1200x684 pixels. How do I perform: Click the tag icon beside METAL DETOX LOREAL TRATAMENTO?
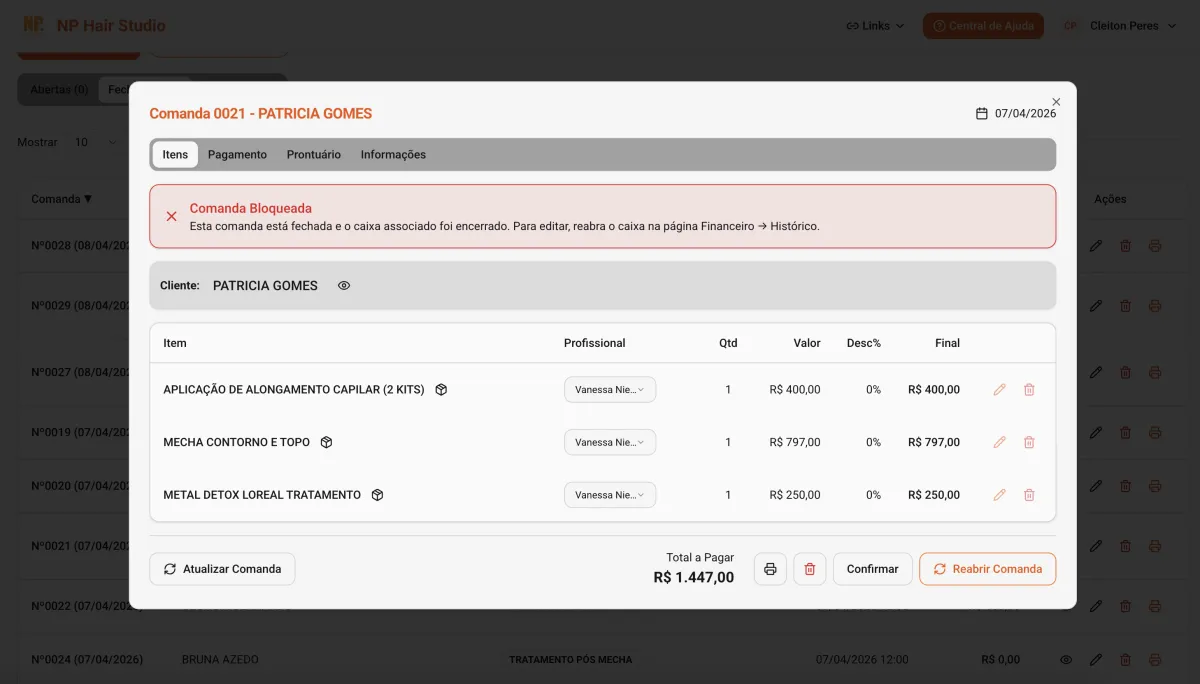[x=377, y=494]
